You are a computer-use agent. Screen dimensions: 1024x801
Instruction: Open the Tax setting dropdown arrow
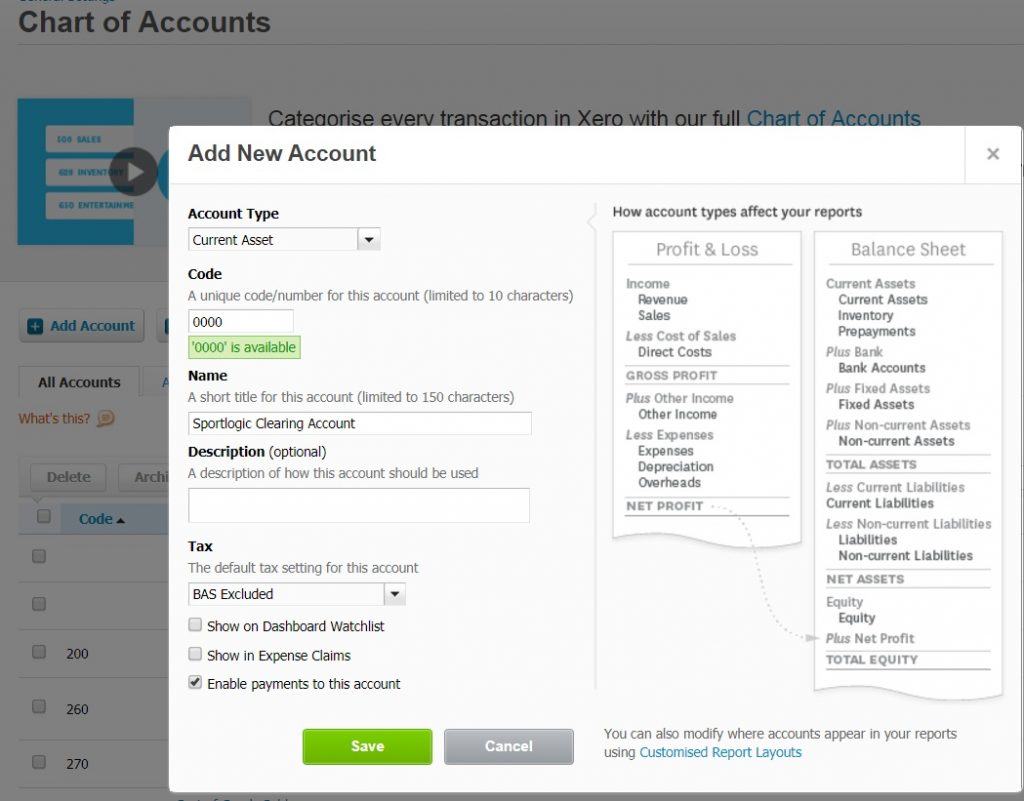394,594
